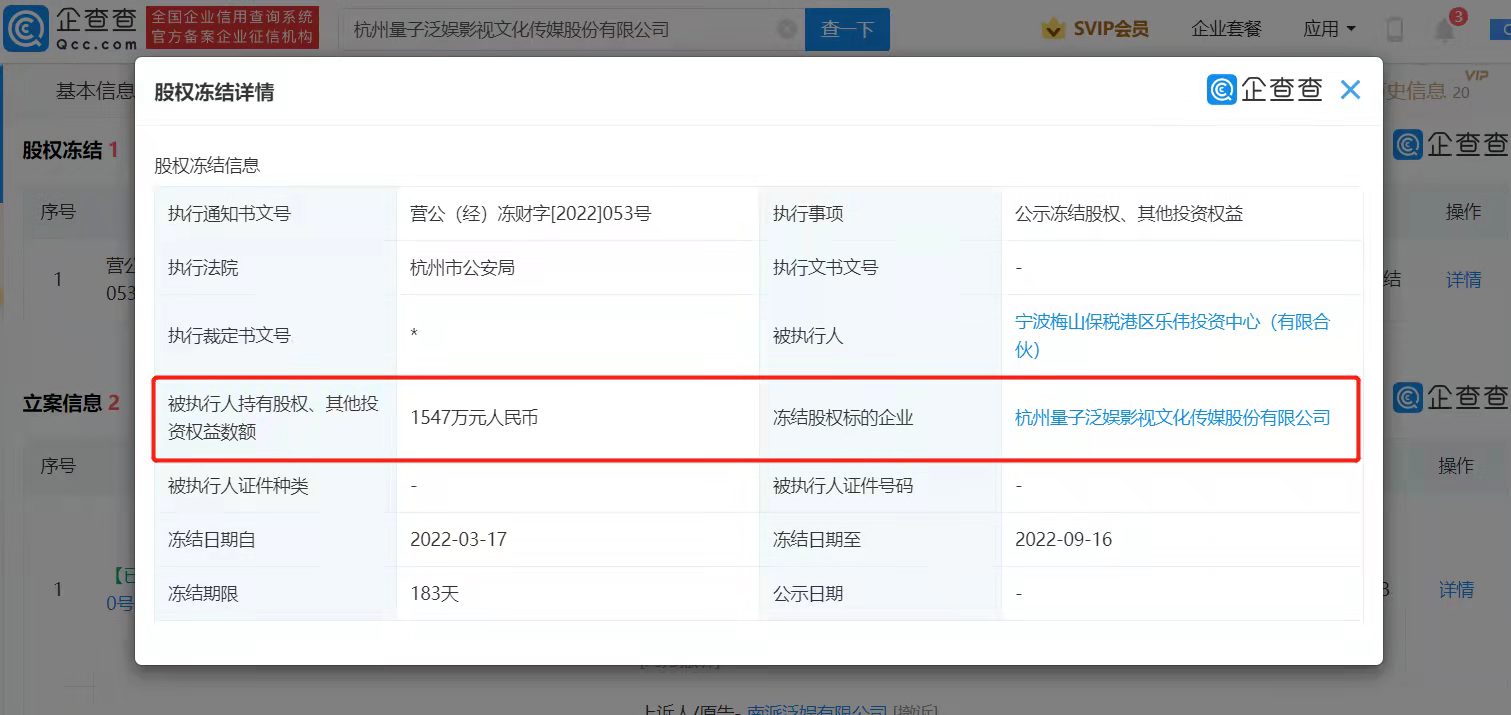This screenshot has width=1511, height=715.
Task: Expand the 应用 dropdown menu
Action: tap(1330, 28)
